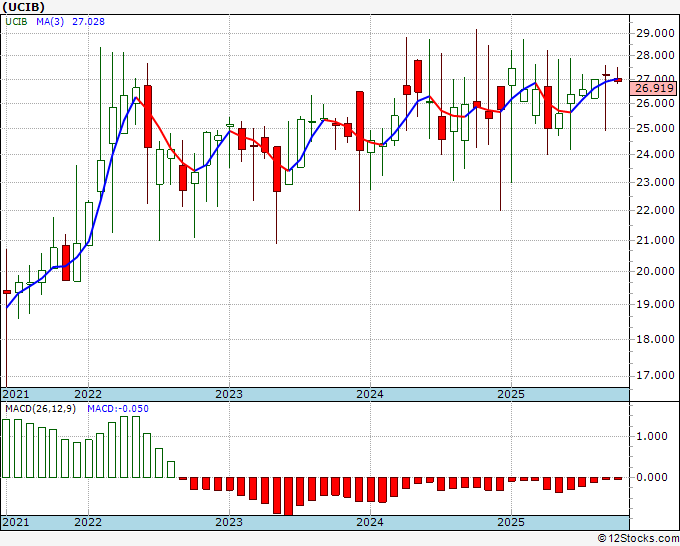
Task: Click the 21.000 price axis label
Action: pyautogui.click(x=655, y=240)
